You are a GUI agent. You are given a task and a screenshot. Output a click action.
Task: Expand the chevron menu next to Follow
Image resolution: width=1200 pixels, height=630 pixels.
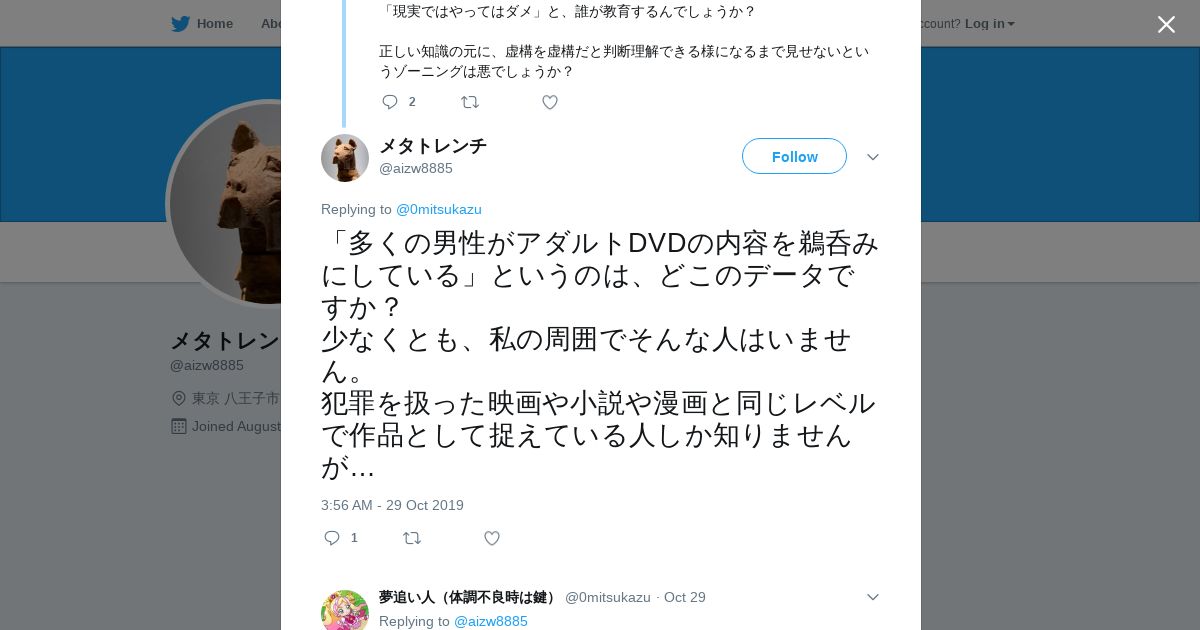click(872, 157)
